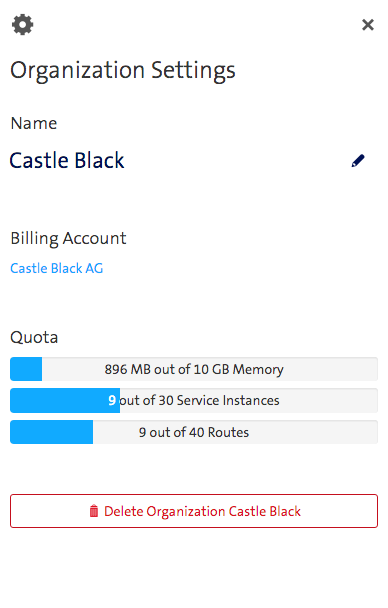Close the Organization Settings panel
Viewport: 388px width, 608px height.
click(367, 25)
